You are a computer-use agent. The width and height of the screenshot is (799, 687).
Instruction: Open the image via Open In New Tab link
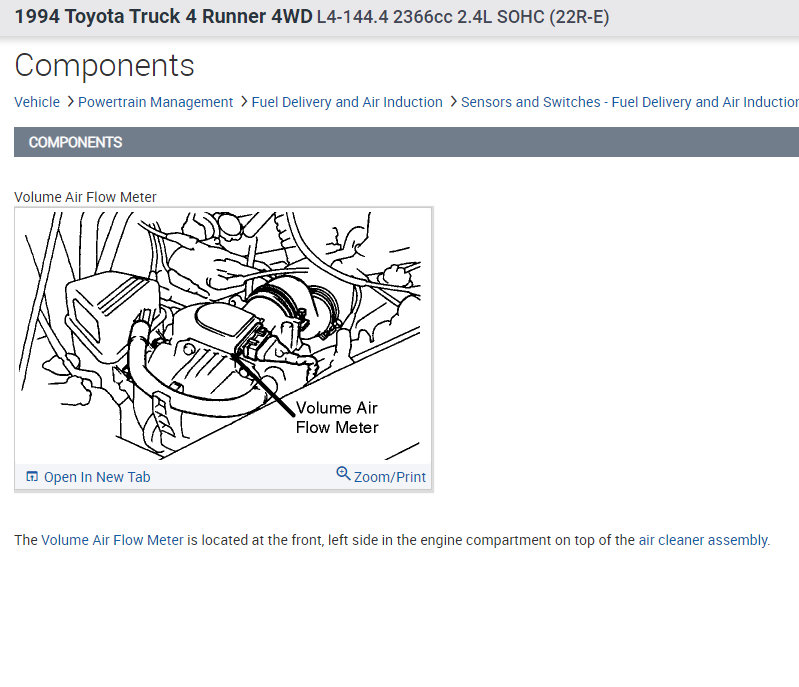click(x=97, y=477)
